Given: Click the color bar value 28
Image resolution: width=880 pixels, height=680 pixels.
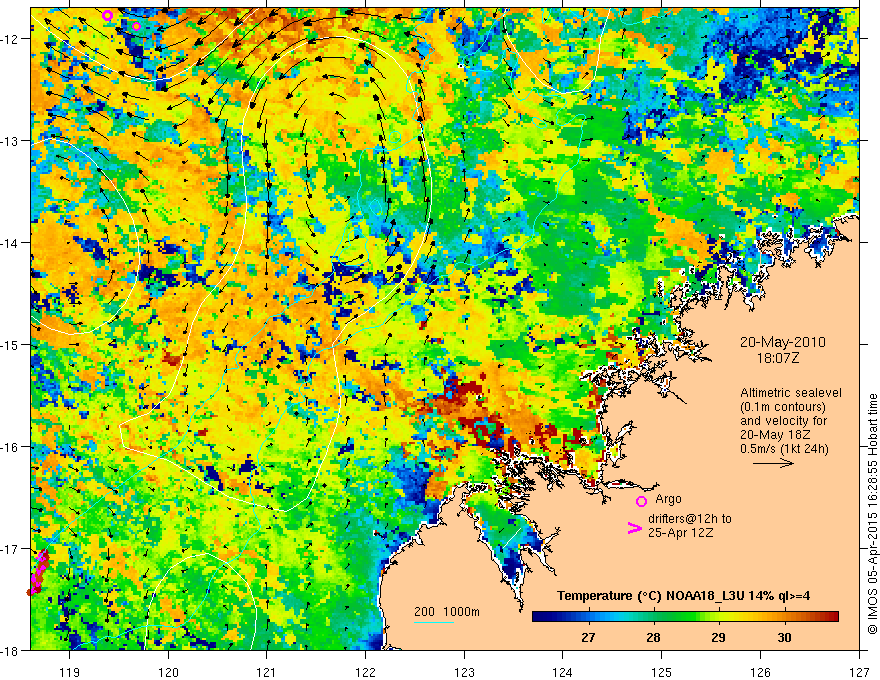Looking at the screenshot, I should coord(653,638).
